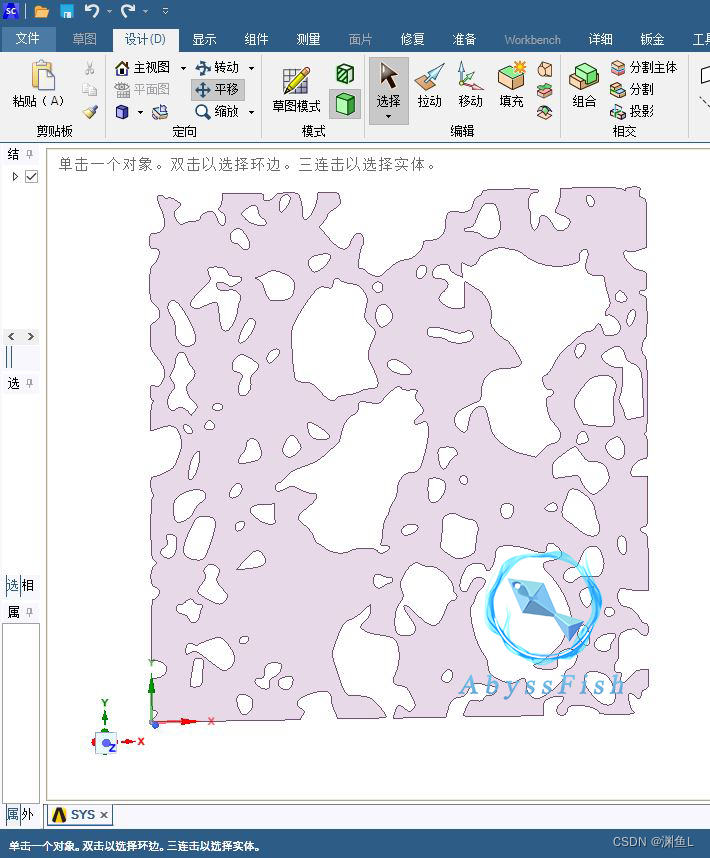Expand the 转动 dropdown arrow
Viewport: 710px width, 858px height.
252,68
